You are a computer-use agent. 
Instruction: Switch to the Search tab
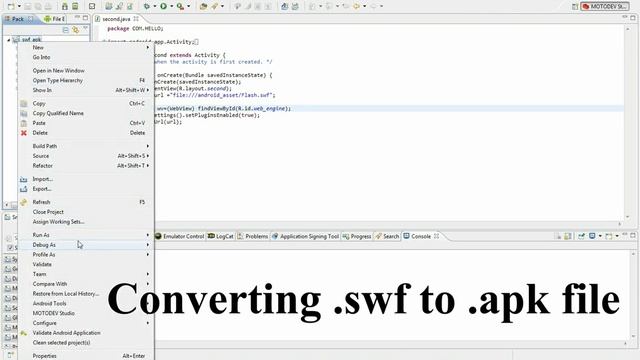pos(387,236)
